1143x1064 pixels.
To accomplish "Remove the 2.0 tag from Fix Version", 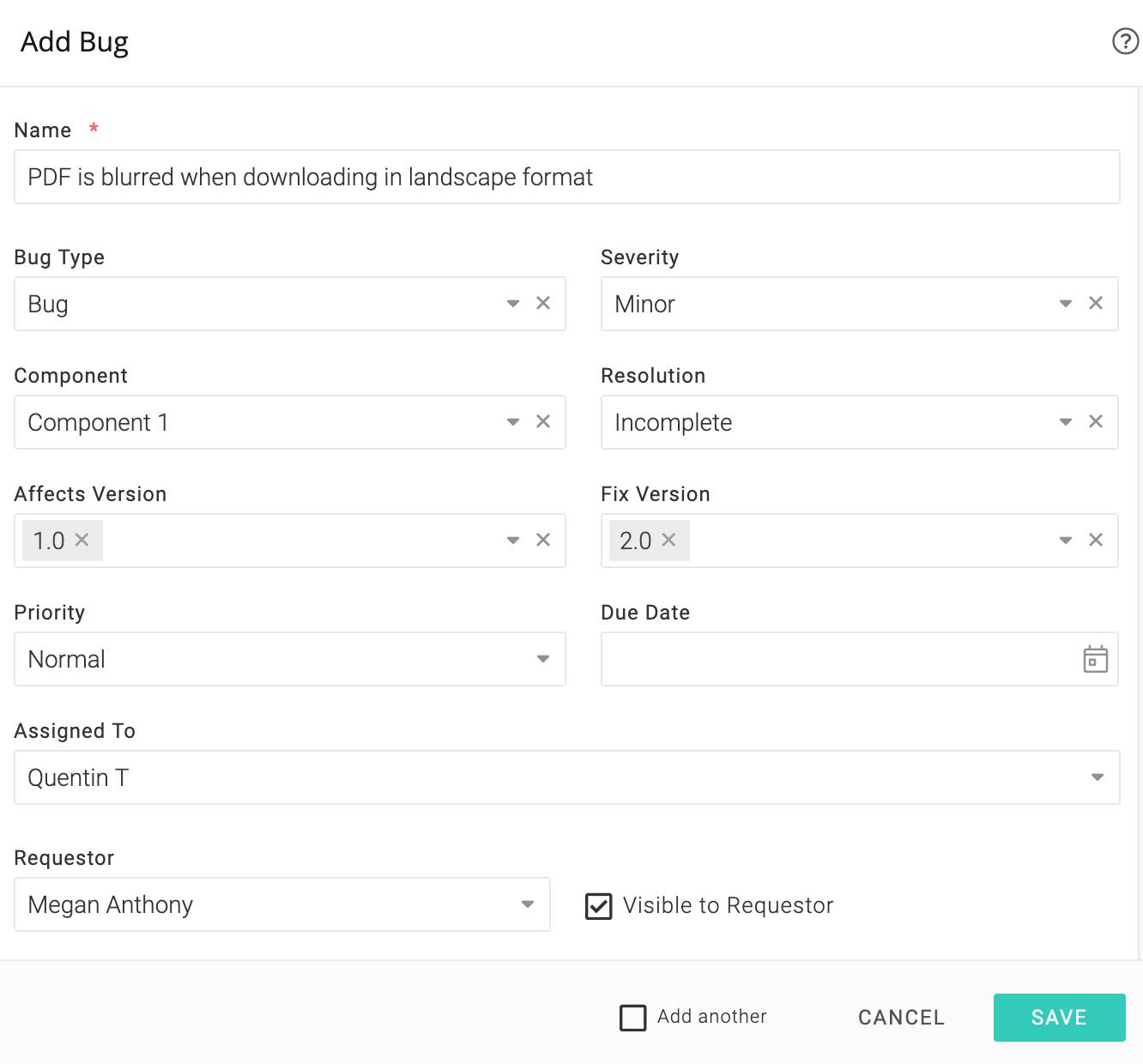I will tap(669, 540).
